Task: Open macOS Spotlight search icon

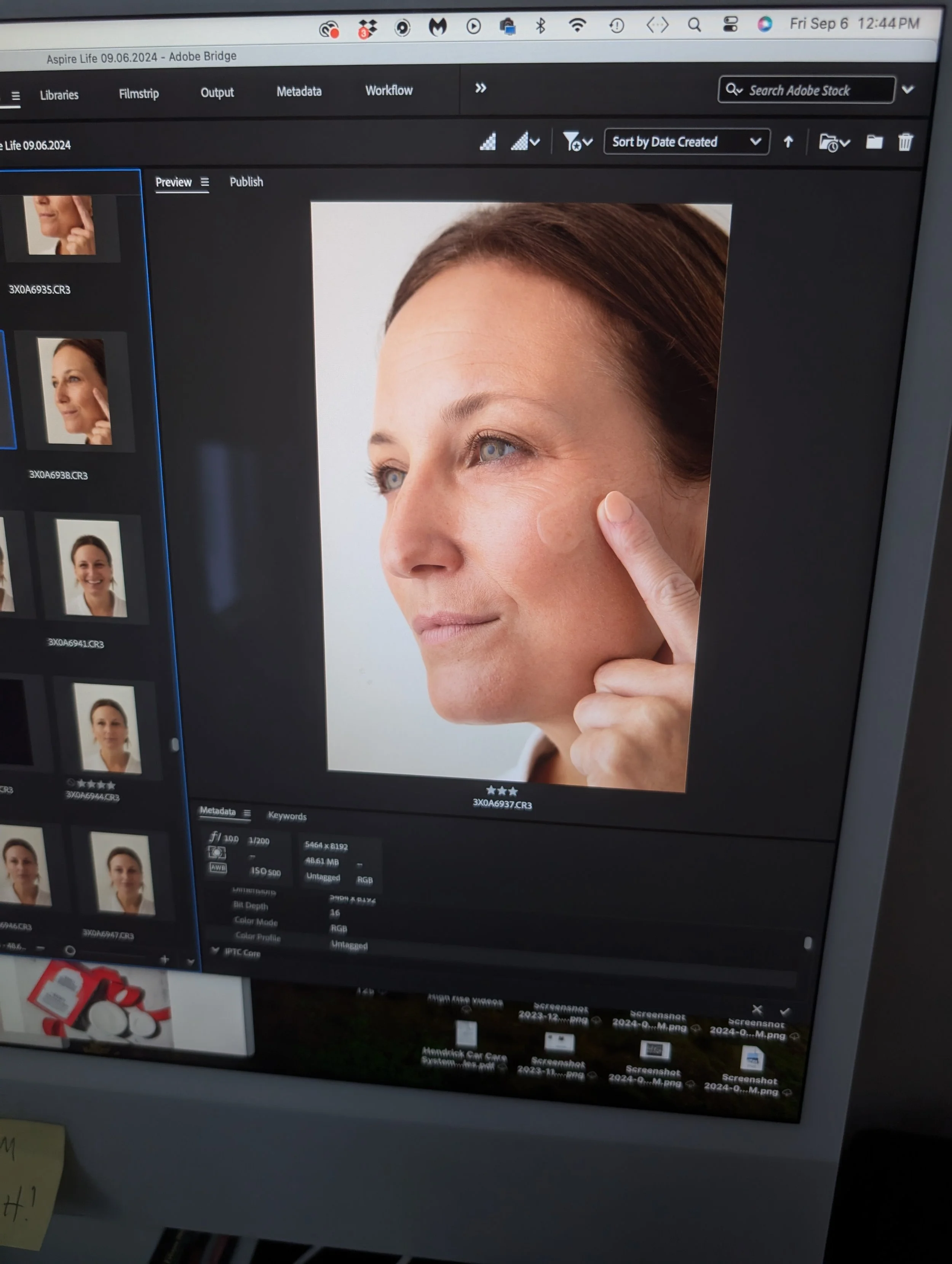Action: [694, 25]
